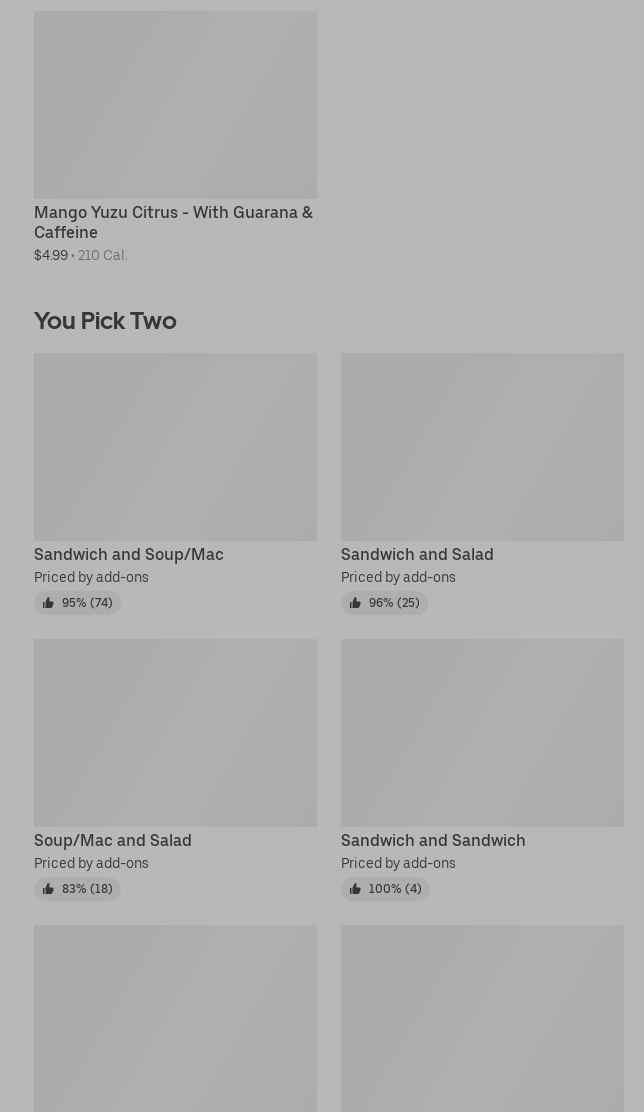The width and height of the screenshot is (644, 1112).
Task: Choose the Soup/Mac and Salad title
Action: coord(113,840)
